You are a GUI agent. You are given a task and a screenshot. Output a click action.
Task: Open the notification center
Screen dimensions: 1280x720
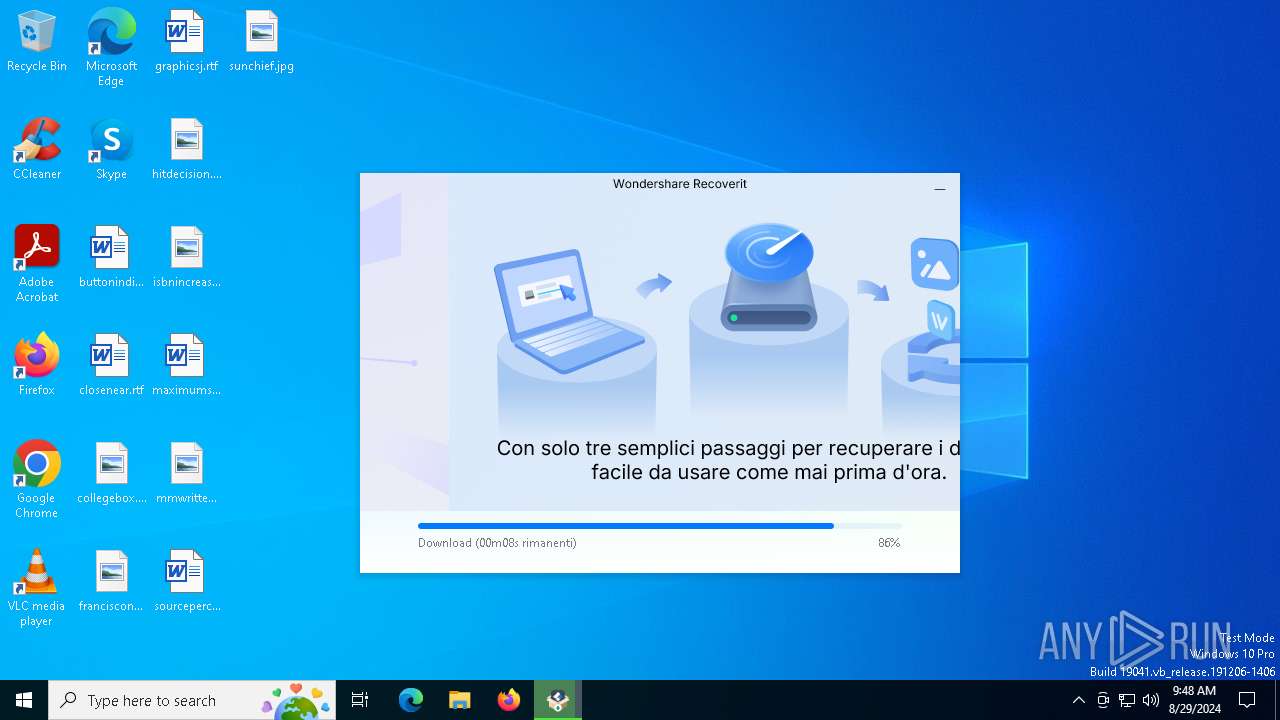click(1248, 700)
